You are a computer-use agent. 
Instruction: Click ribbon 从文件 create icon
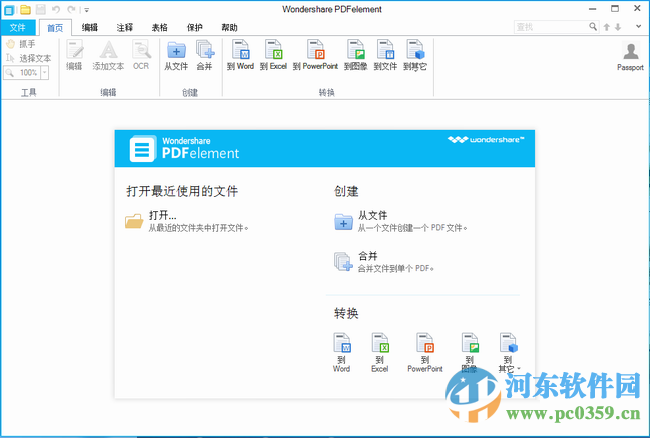click(x=176, y=55)
